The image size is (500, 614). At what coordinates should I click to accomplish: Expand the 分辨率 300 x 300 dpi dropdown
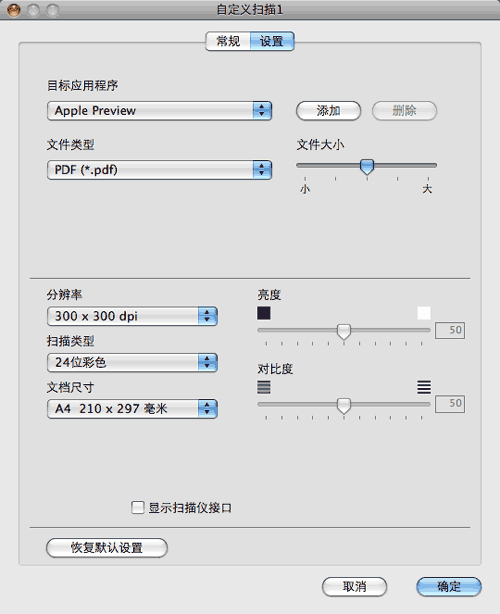tap(132, 316)
